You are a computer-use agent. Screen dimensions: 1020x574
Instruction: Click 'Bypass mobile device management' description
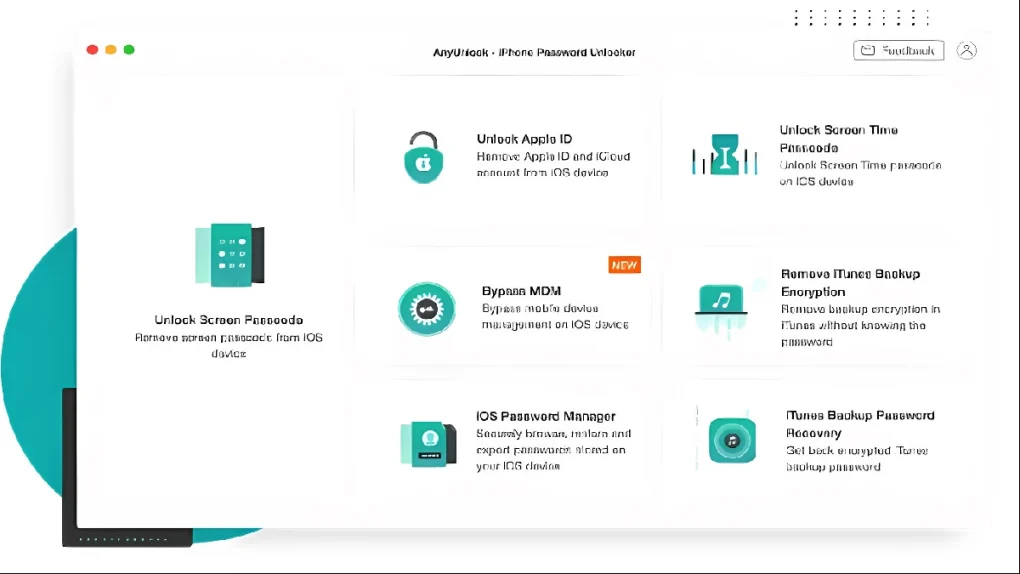point(555,316)
